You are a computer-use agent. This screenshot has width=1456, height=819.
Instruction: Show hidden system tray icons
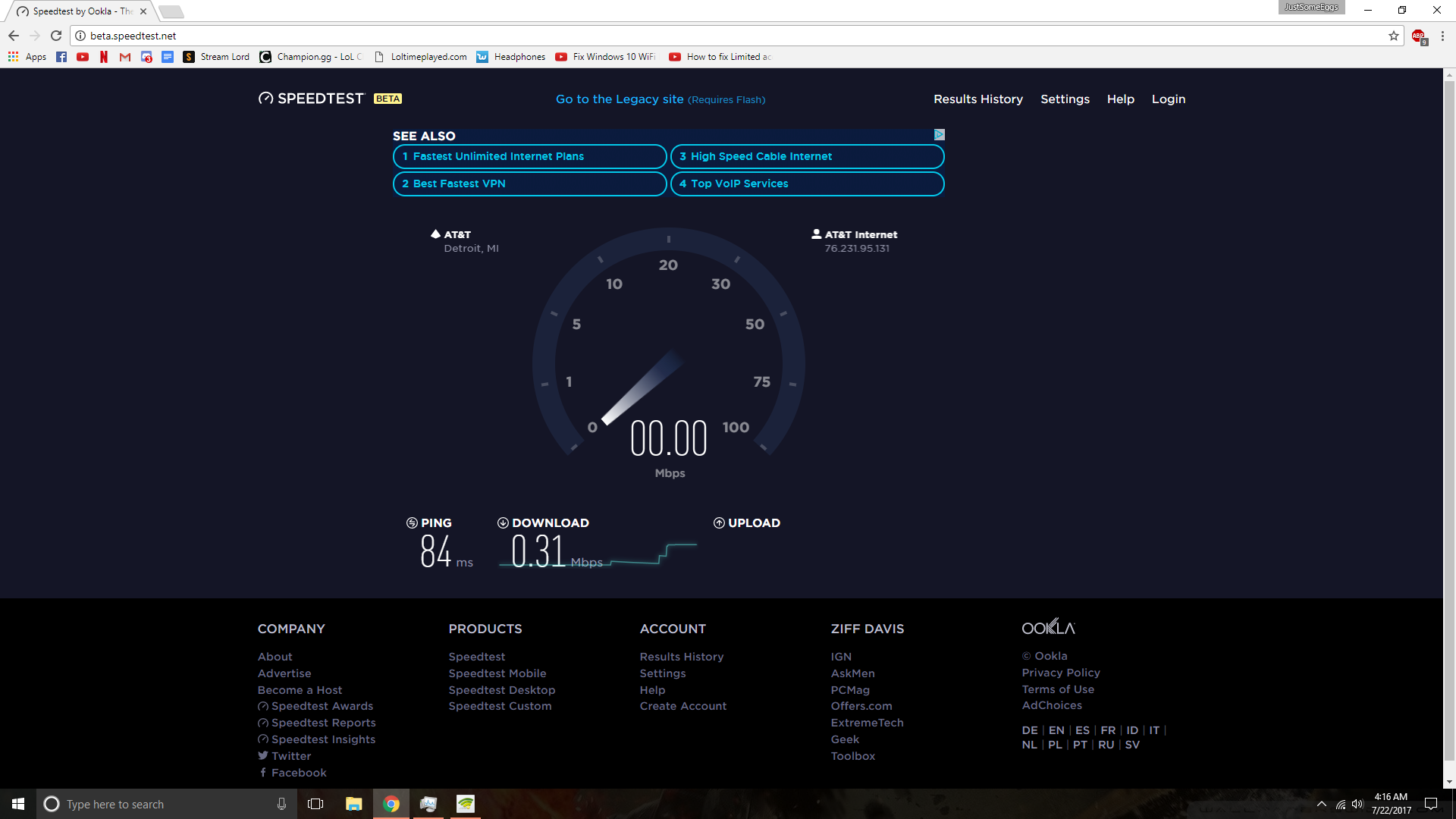(1322, 804)
